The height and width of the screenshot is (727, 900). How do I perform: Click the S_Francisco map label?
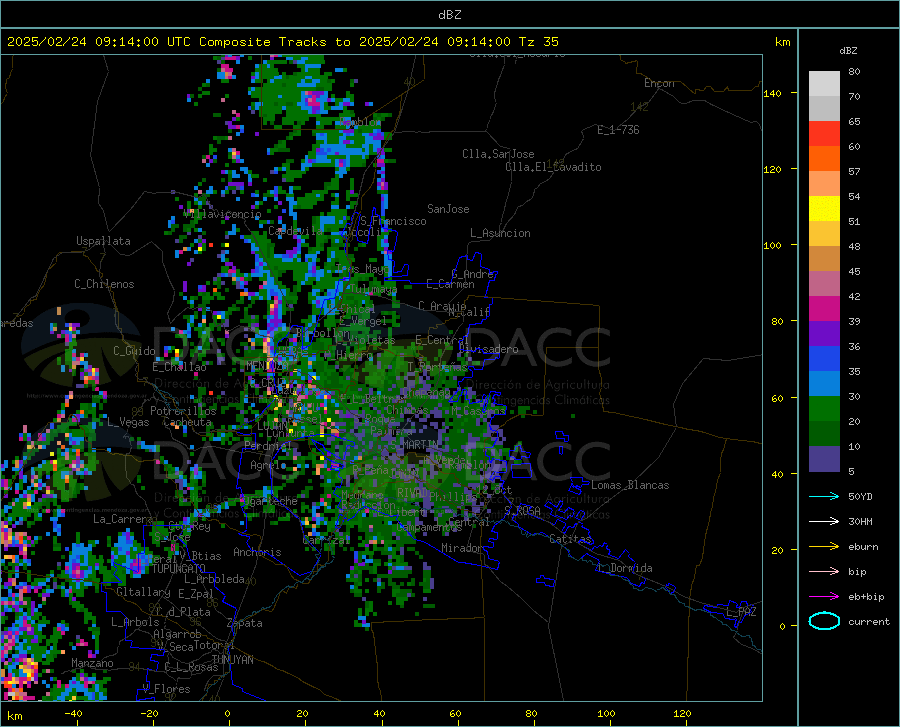pos(394,221)
